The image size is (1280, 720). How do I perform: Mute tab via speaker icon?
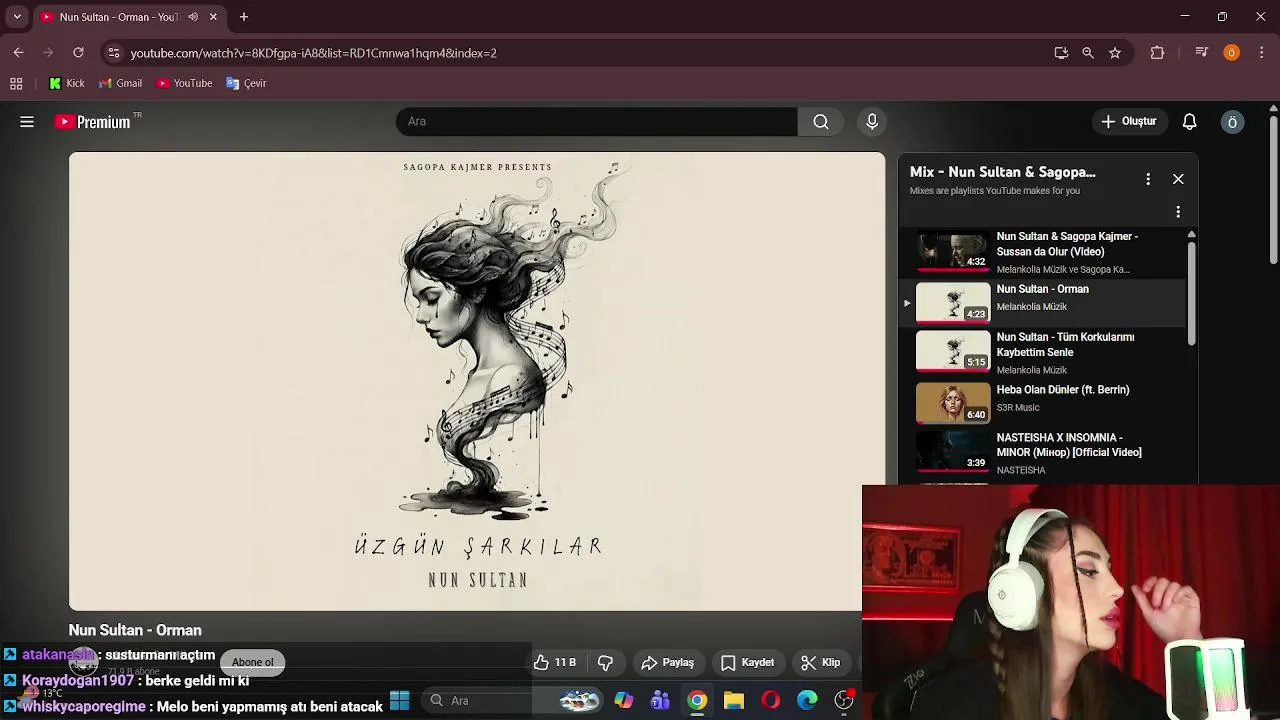click(x=193, y=17)
